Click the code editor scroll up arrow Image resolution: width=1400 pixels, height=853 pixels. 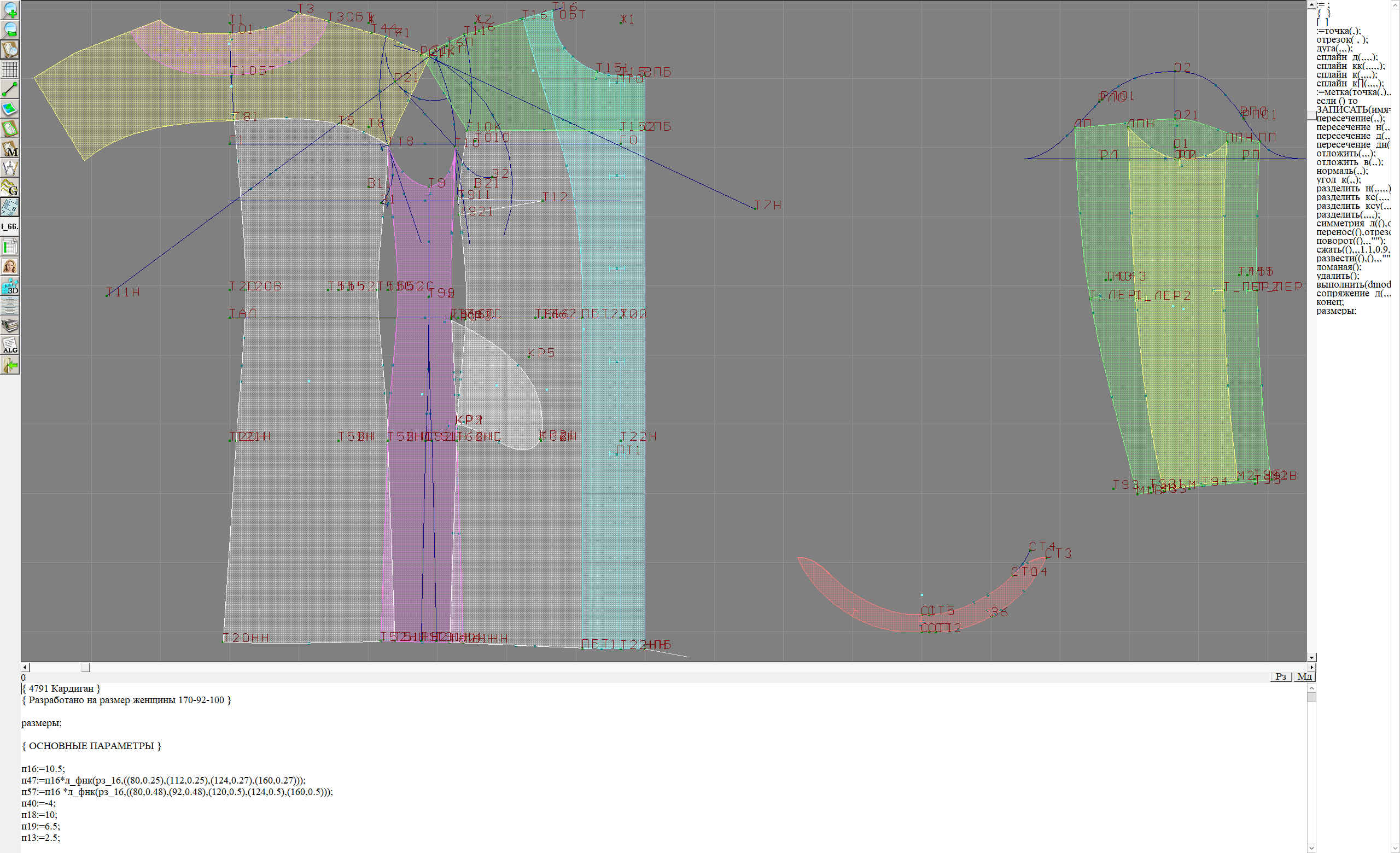point(1311,688)
